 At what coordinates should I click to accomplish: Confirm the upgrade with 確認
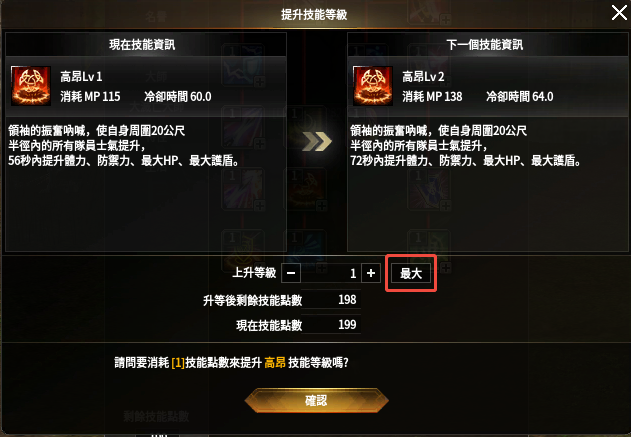click(316, 400)
